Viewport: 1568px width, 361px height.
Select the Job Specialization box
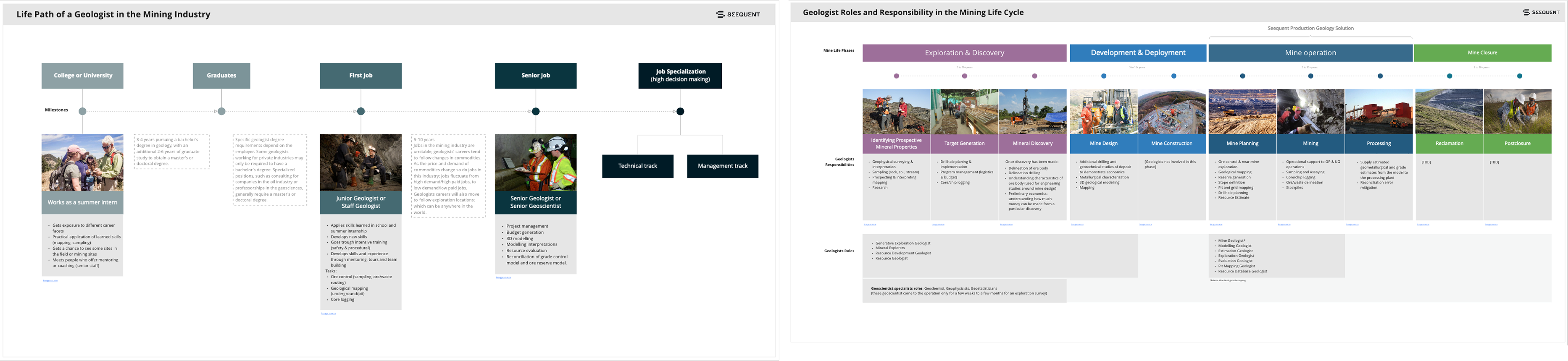coord(680,76)
